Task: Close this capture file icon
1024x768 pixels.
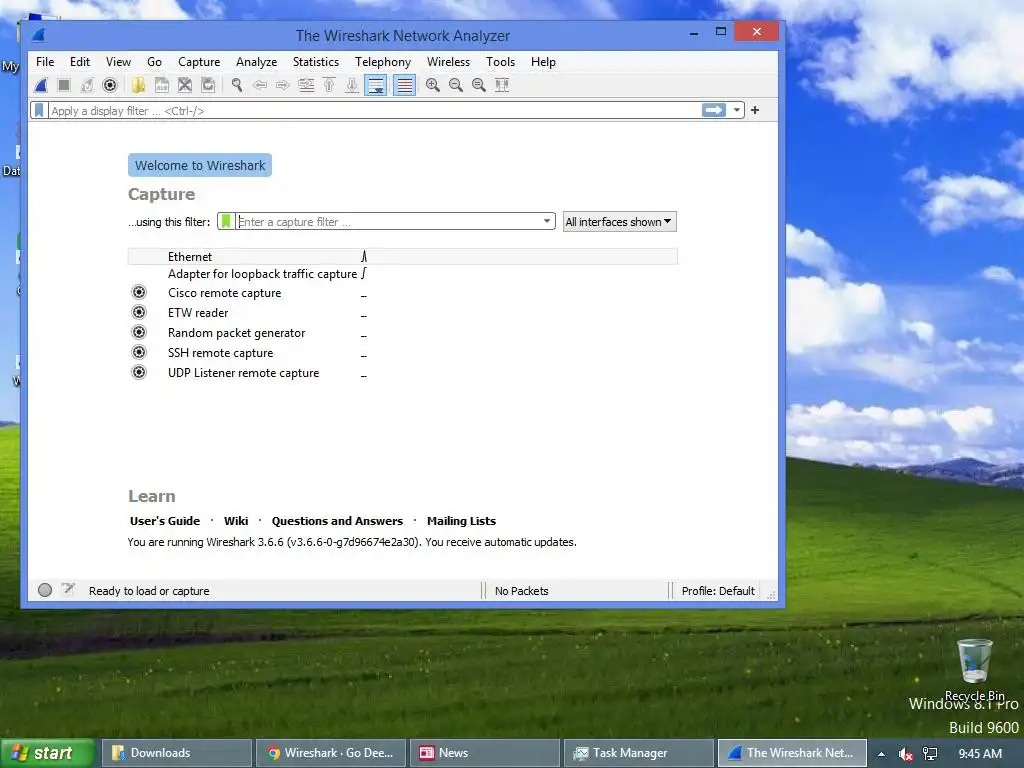Action: coord(185,85)
